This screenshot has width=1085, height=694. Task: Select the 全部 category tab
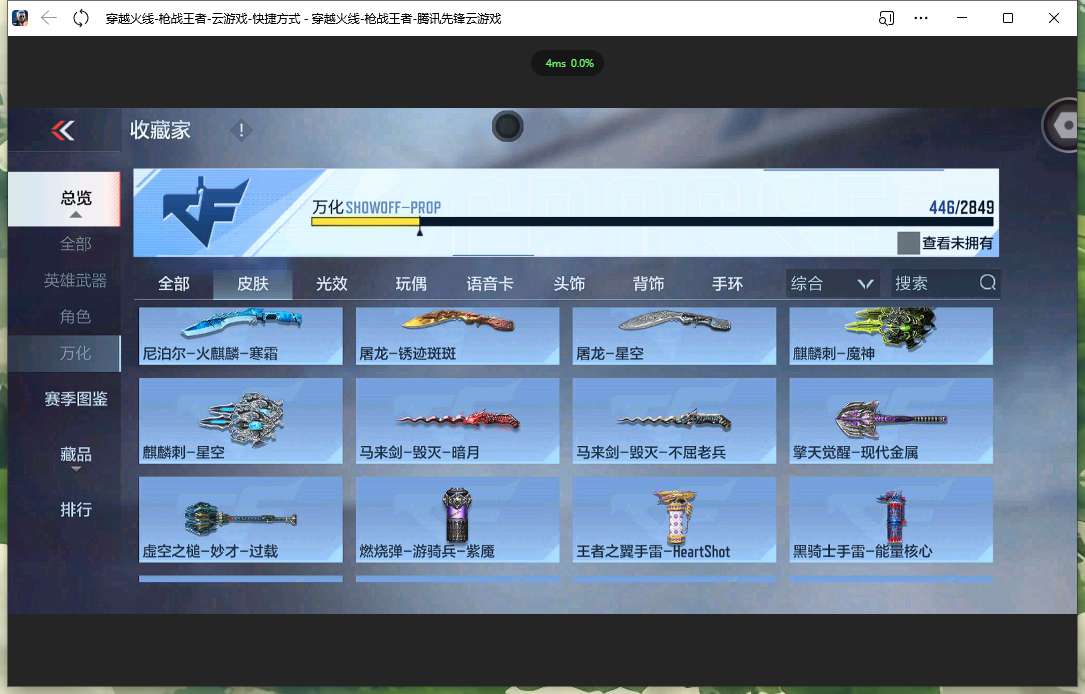[174, 284]
